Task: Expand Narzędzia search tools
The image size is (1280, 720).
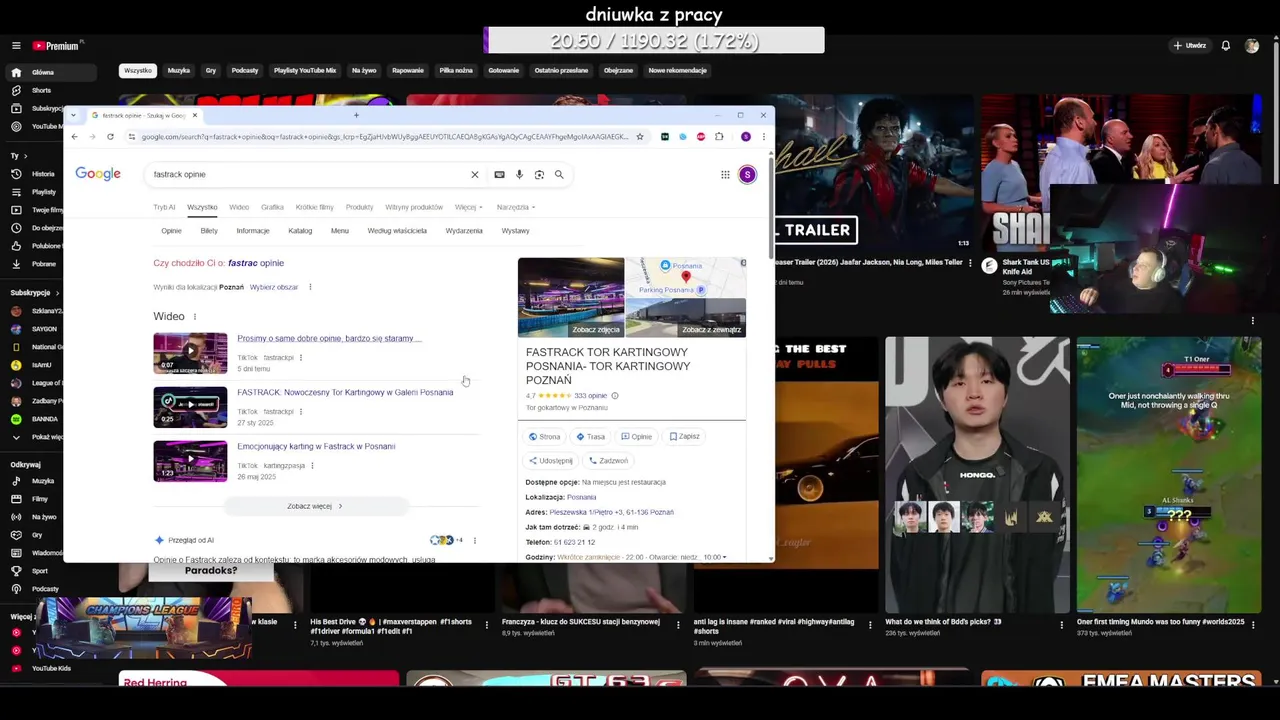Action: (516, 207)
